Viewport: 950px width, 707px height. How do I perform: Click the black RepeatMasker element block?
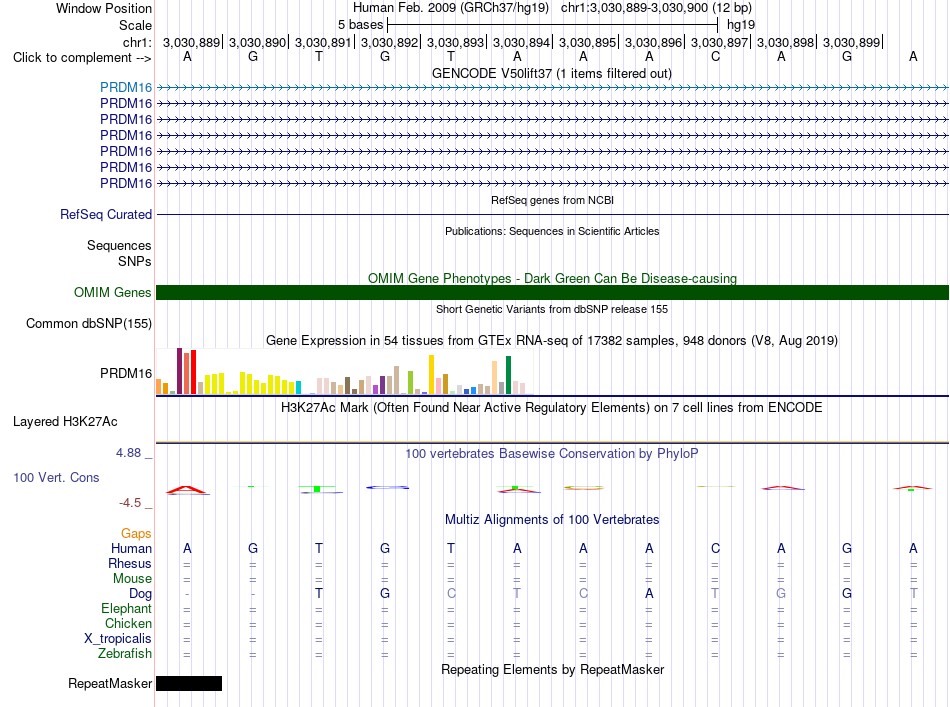[189, 683]
